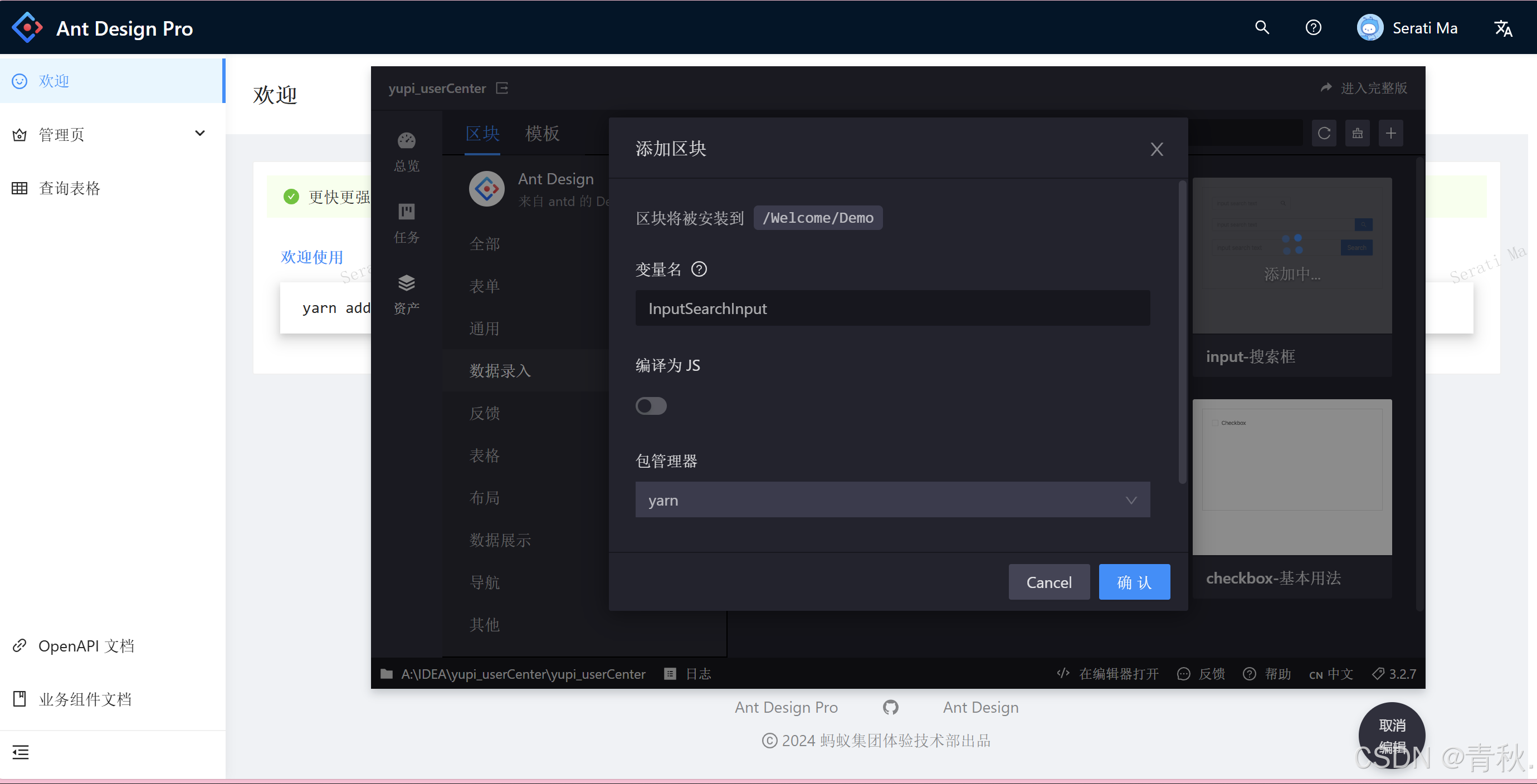
Task: Select the checkbox-基本用法 block thumbnail
Action: (1292, 477)
